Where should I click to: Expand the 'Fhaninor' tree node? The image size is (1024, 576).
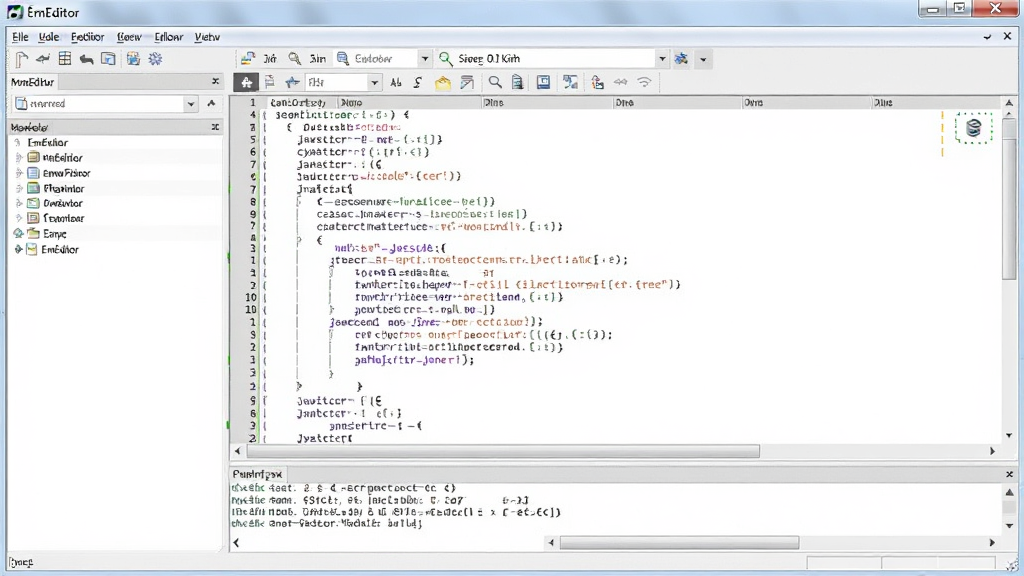click(x=19, y=189)
